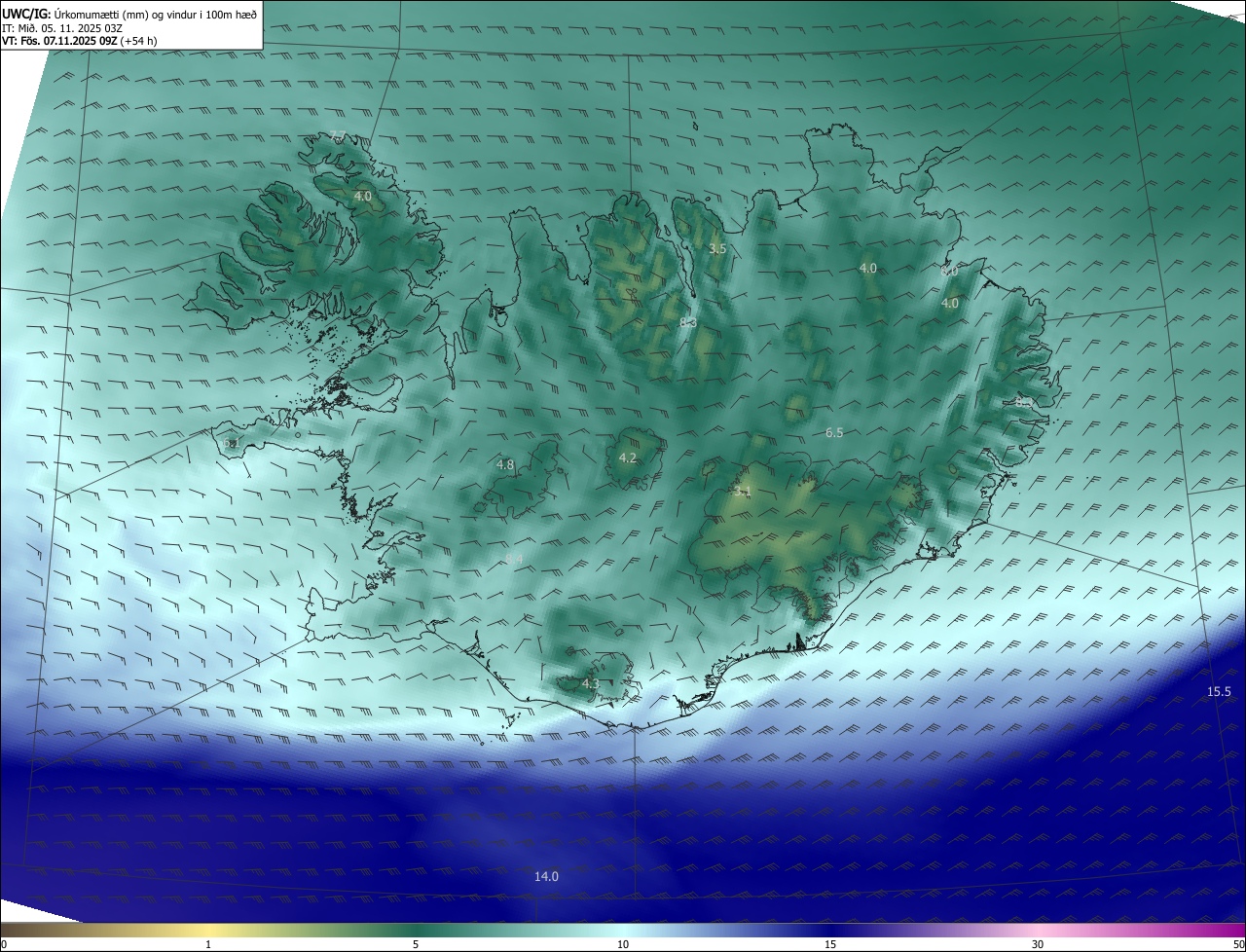
Task: Click the 8.4 value label
Action: tap(514, 559)
